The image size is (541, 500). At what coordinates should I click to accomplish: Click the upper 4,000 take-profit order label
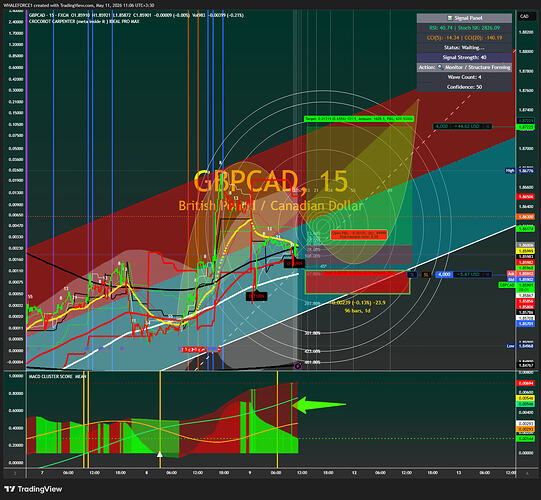point(462,127)
